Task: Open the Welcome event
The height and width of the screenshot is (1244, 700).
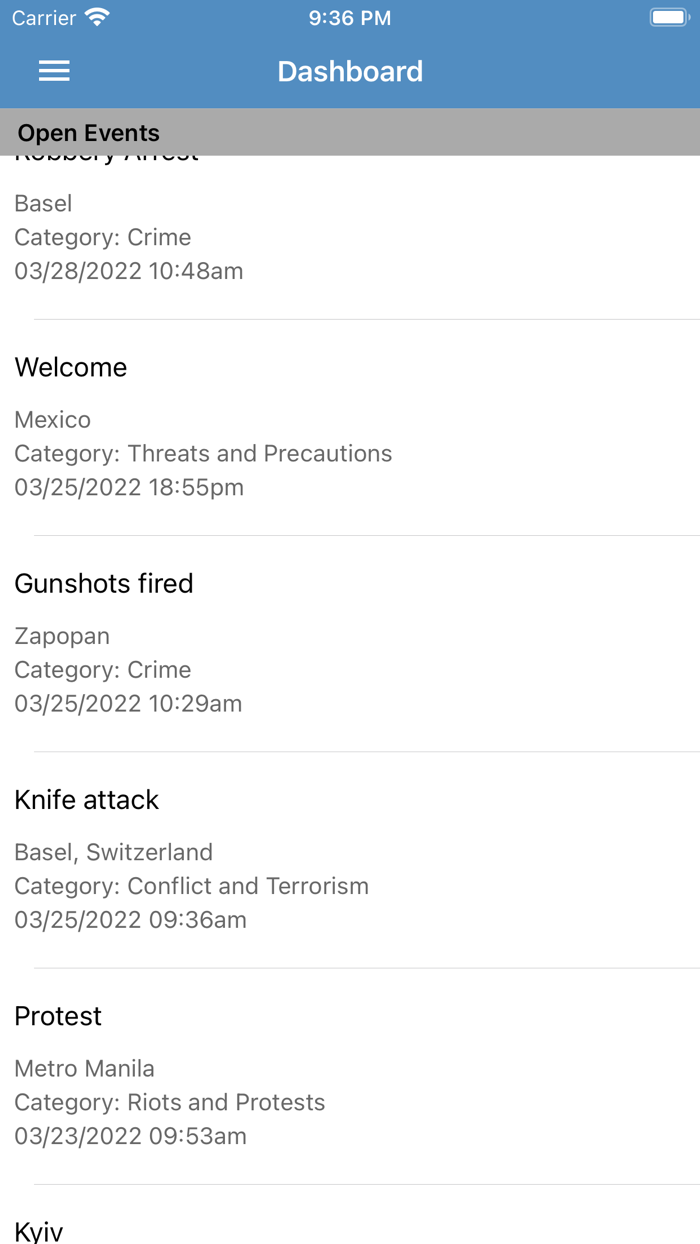Action: [x=71, y=368]
